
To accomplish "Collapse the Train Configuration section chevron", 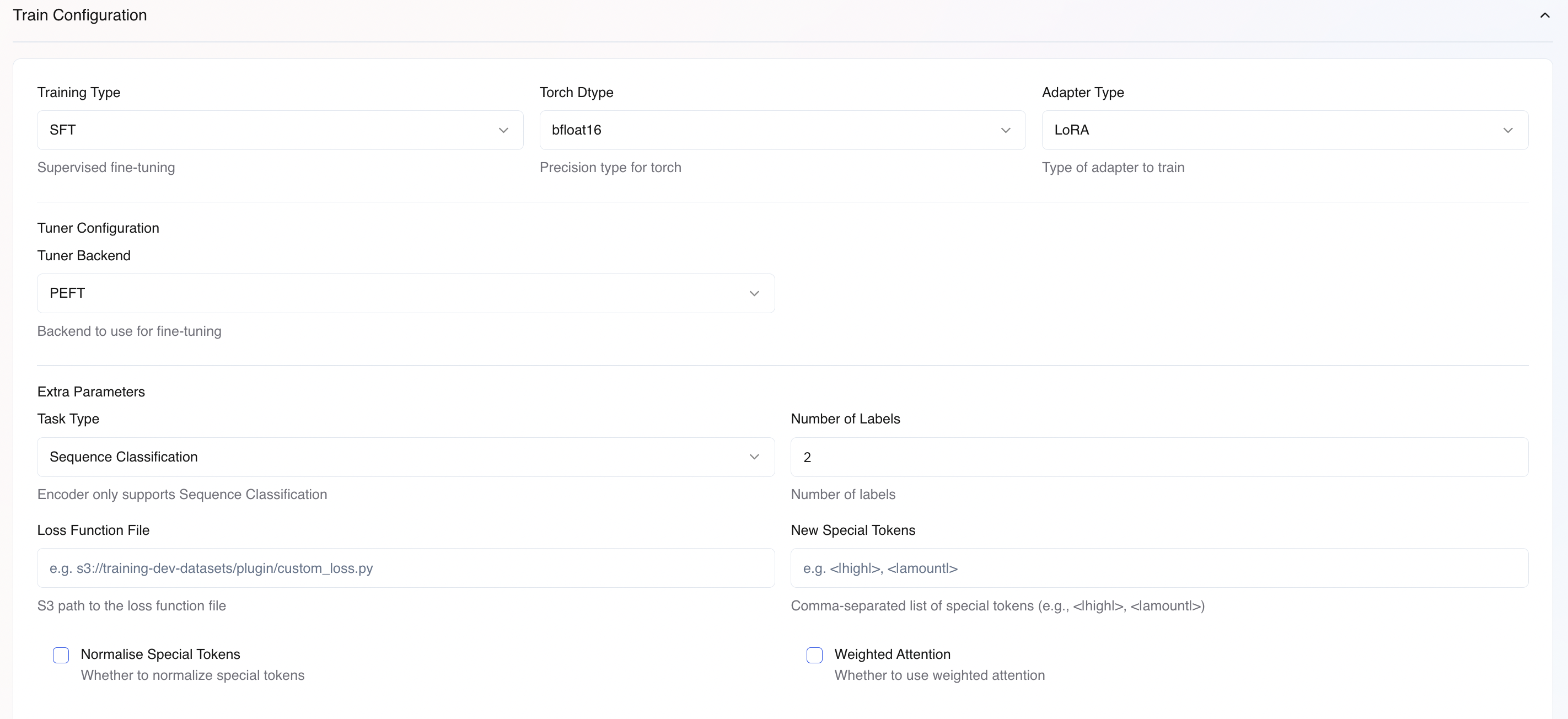I will point(1544,15).
